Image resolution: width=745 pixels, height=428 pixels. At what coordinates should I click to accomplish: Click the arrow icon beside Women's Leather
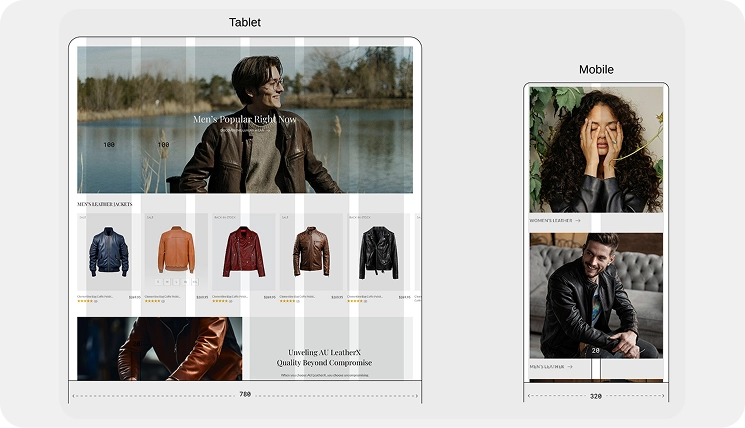[x=578, y=220]
